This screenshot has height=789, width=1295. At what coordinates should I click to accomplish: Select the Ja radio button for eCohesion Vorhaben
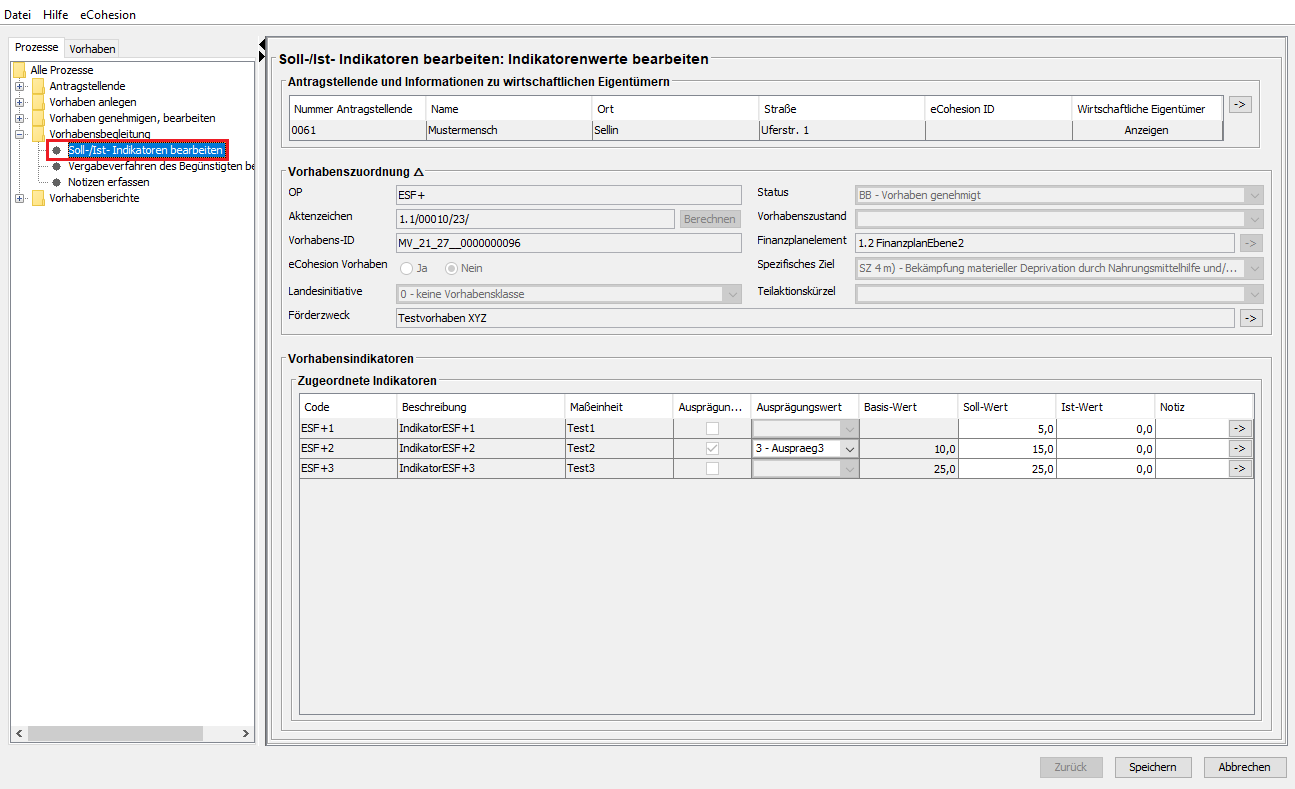pos(407,268)
